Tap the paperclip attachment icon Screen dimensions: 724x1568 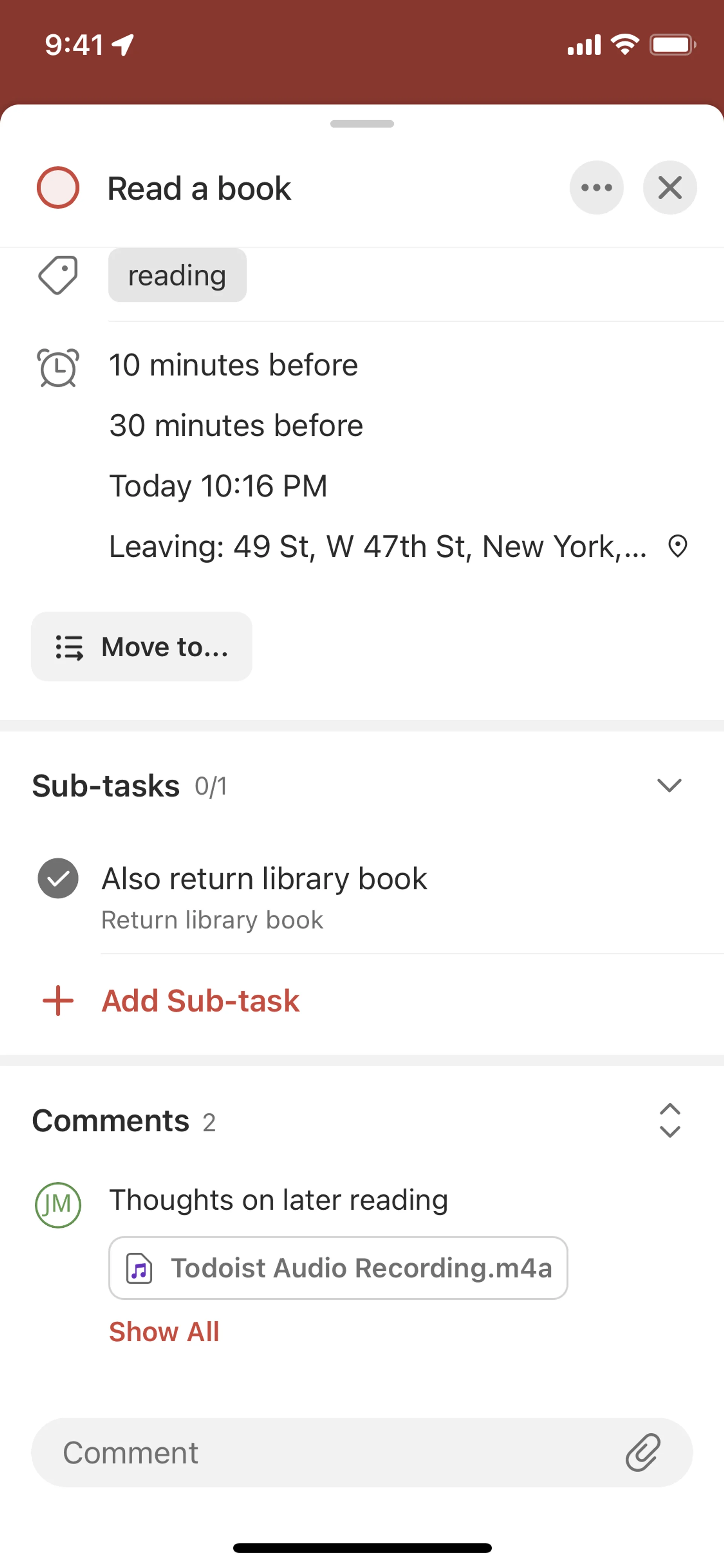(x=643, y=1452)
